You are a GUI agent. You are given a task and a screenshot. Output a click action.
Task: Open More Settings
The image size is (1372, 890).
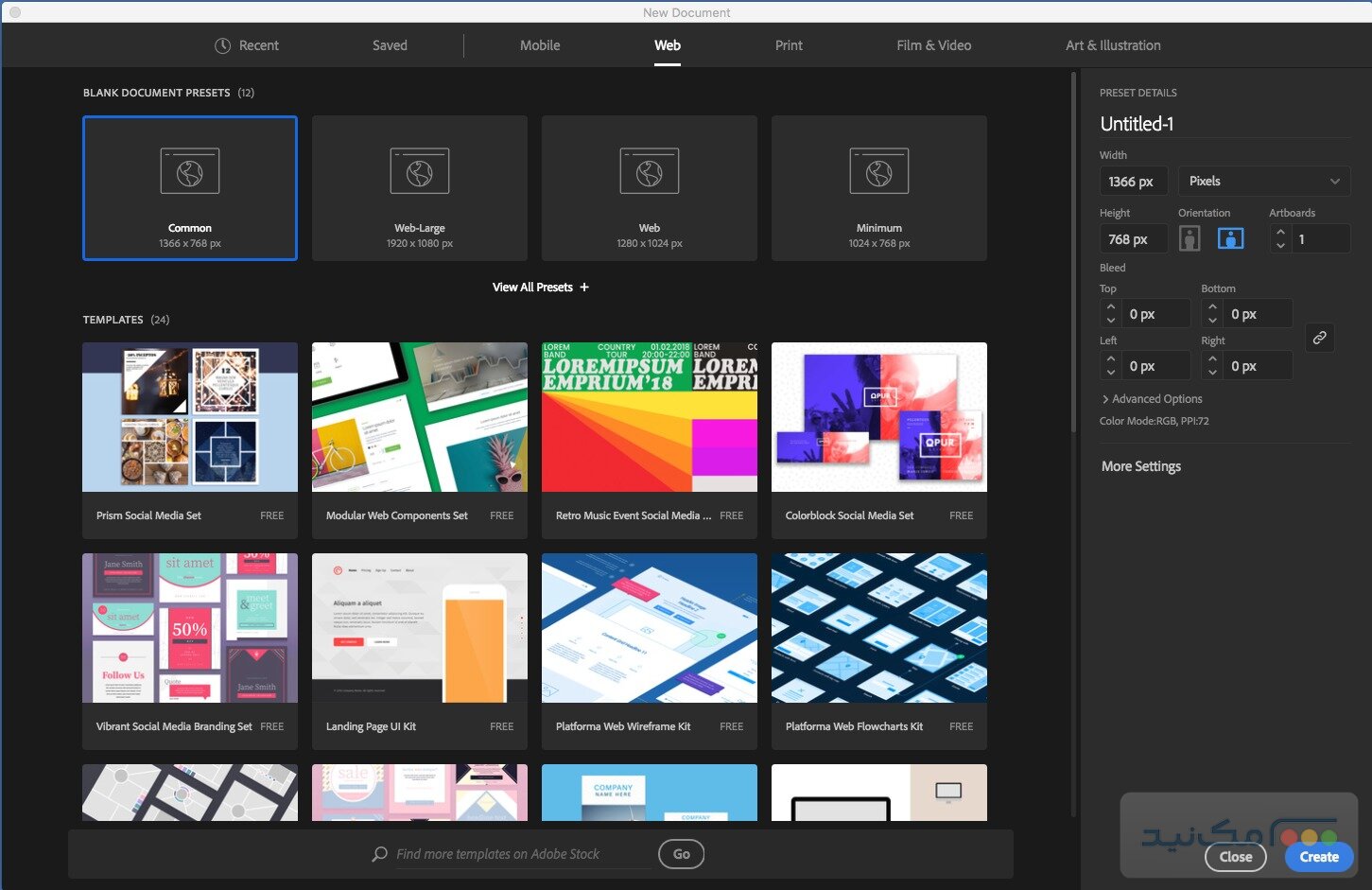(1140, 465)
